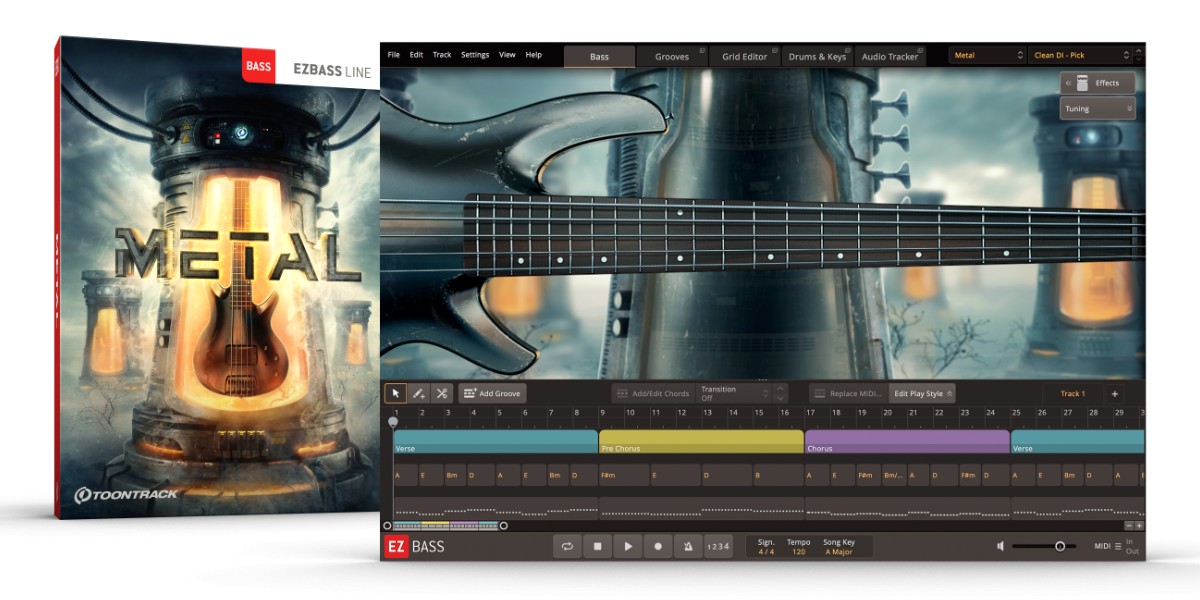1200x600 pixels.
Task: Mute audio with the speaker icon
Action: coord(1000,546)
